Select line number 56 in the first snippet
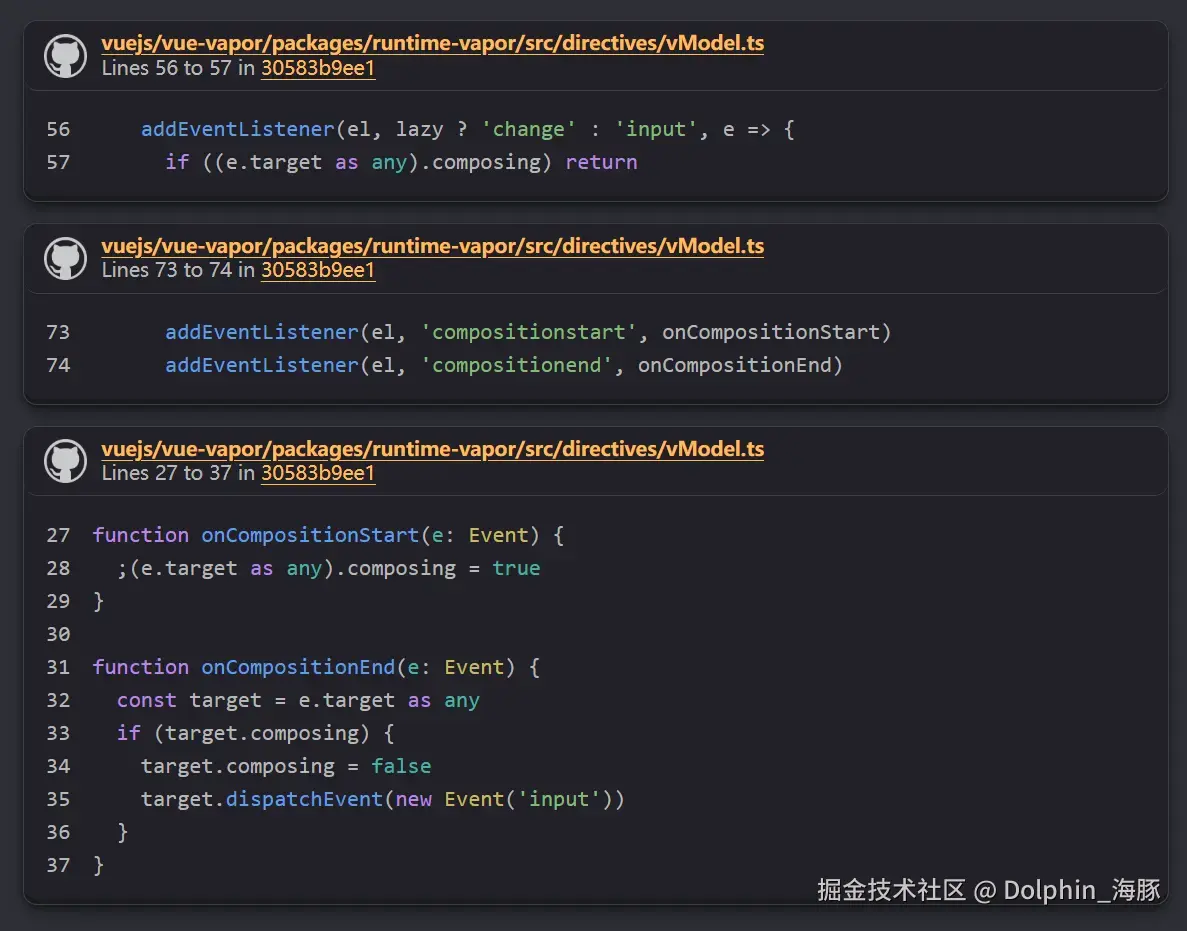 [x=58, y=129]
